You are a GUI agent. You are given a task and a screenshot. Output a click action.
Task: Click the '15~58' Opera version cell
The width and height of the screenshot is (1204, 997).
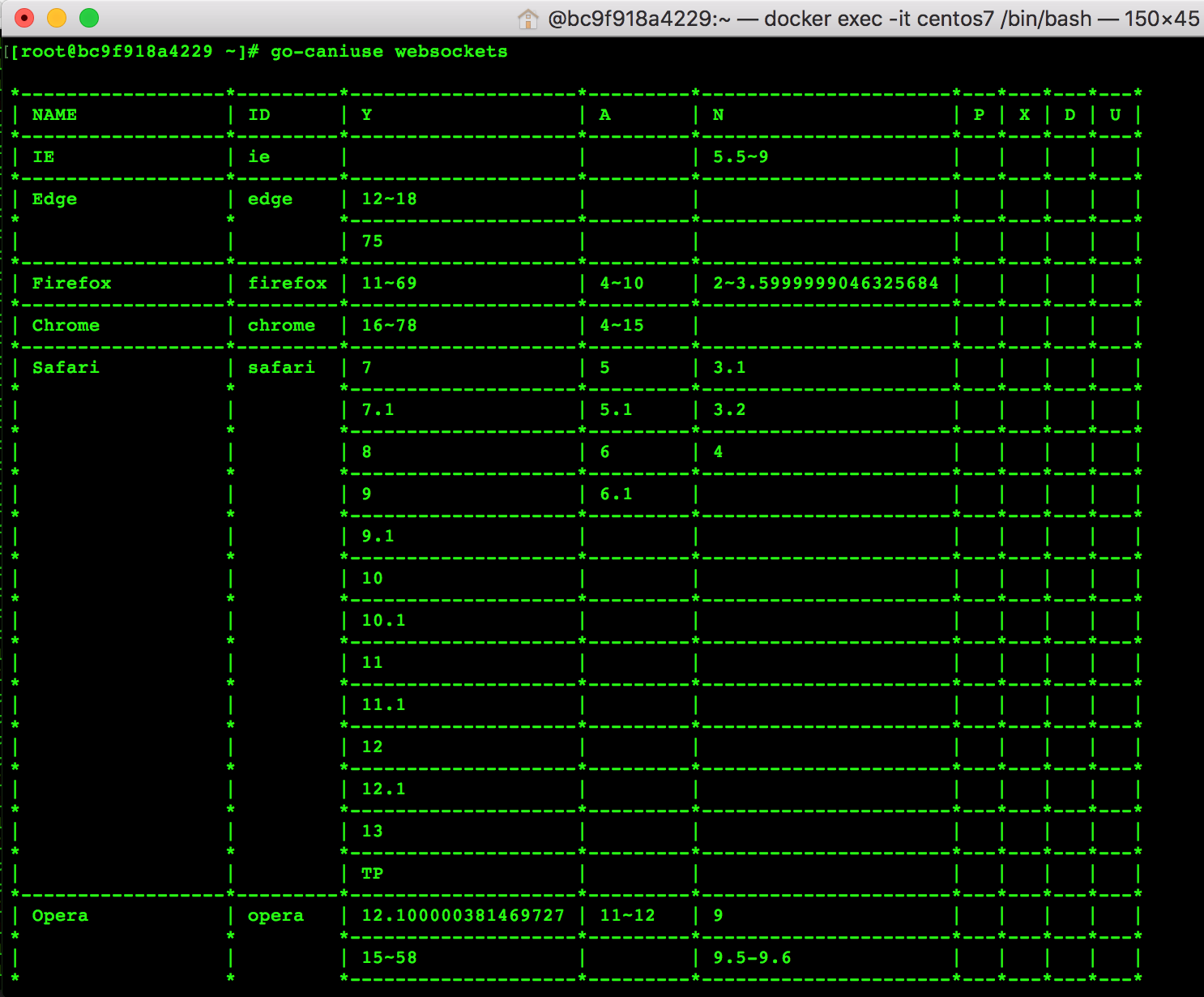tap(389, 957)
